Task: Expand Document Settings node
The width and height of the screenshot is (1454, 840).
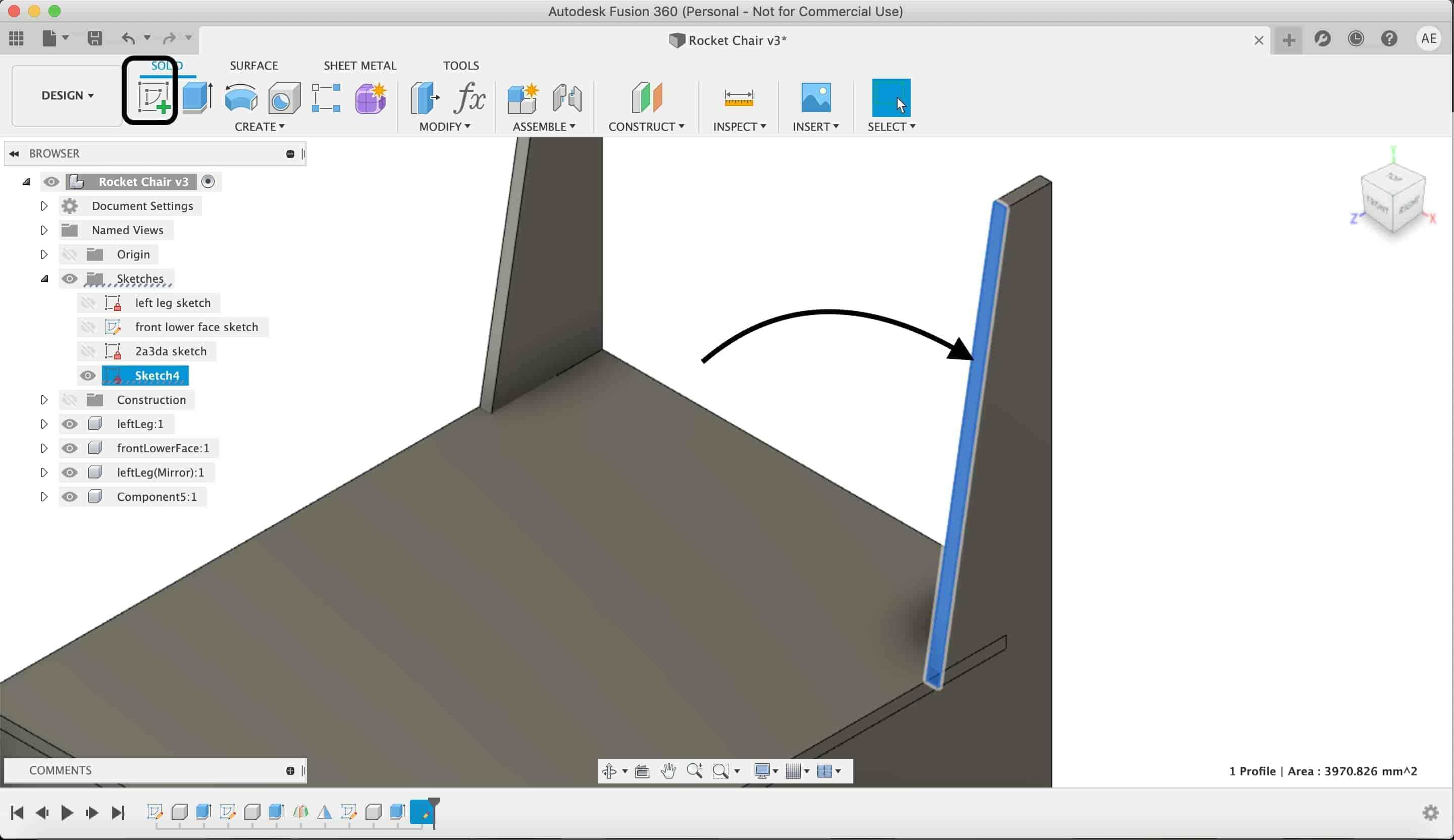Action: point(44,206)
